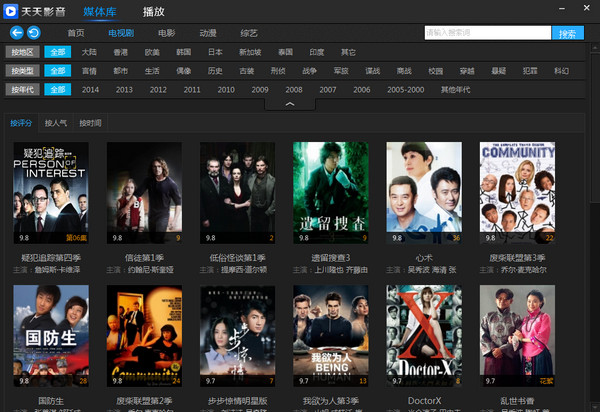
Task: Select 全部 in the type filter row
Action: [x=58, y=71]
